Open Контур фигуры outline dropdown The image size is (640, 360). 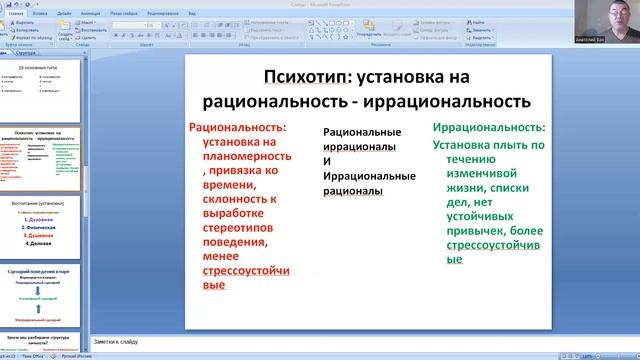click(431, 30)
